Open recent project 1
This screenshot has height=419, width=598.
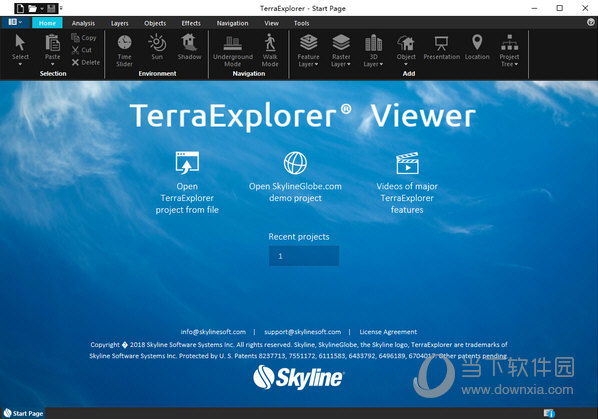(304, 256)
